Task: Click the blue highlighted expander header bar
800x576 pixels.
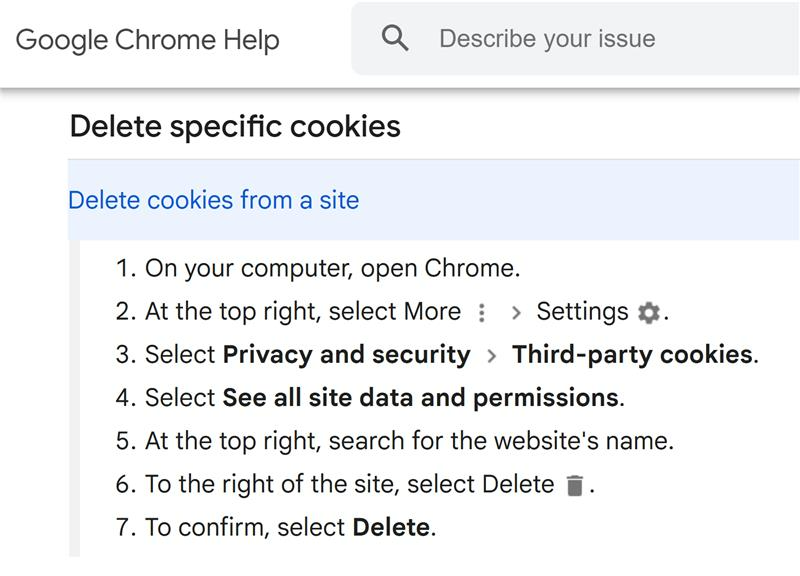Action: click(x=434, y=199)
